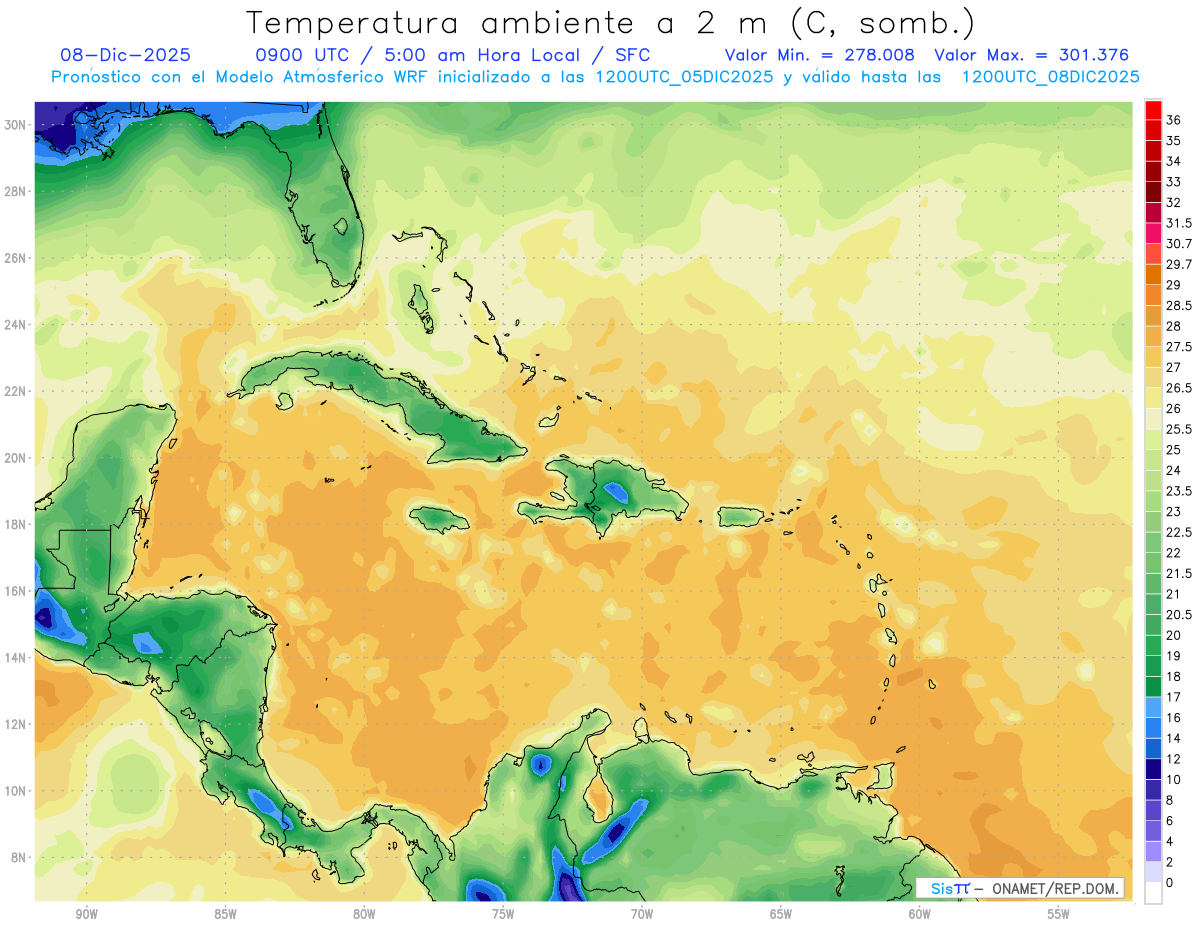
Task: Click the "12N" latitude label
Action: 16,724
